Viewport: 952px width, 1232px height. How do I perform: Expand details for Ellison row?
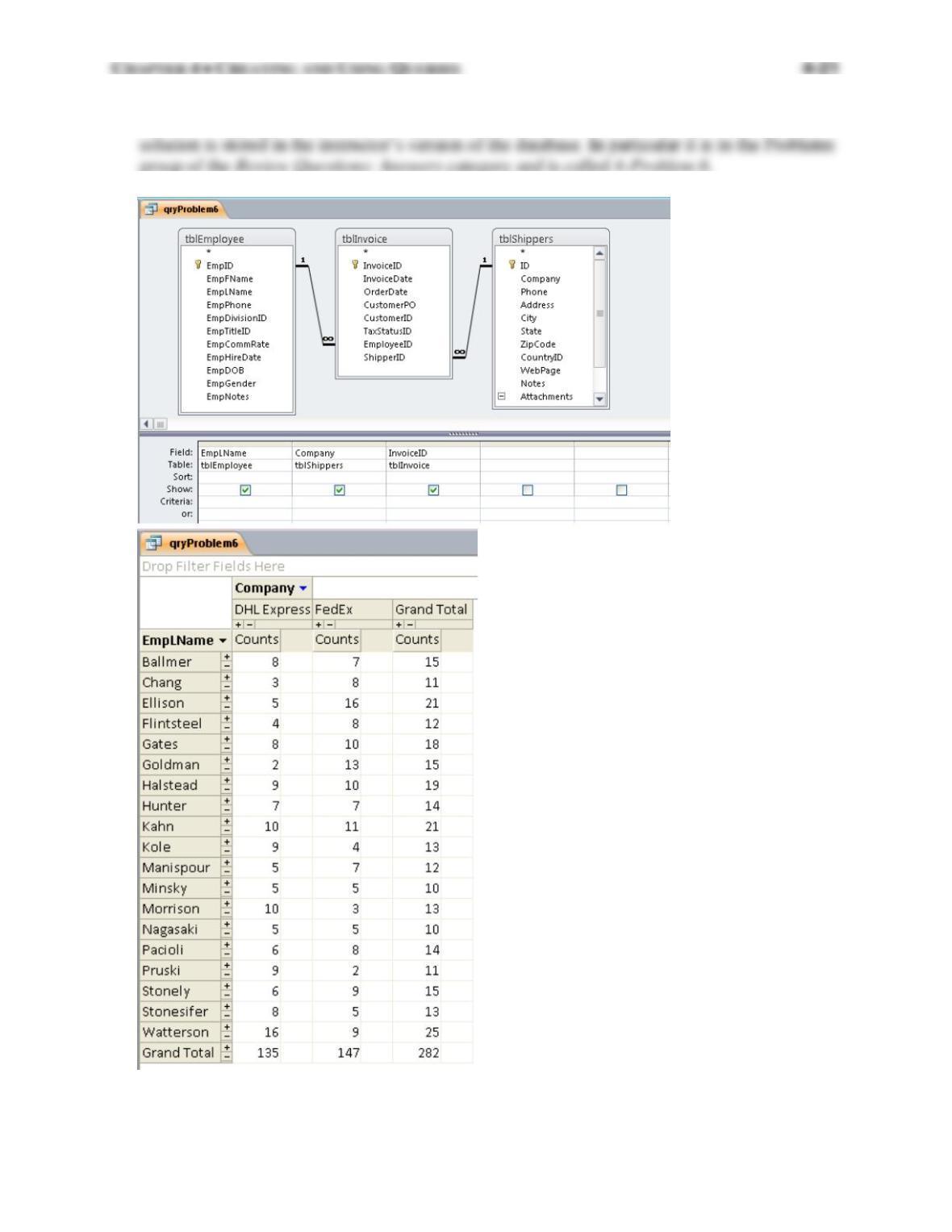tap(227, 699)
